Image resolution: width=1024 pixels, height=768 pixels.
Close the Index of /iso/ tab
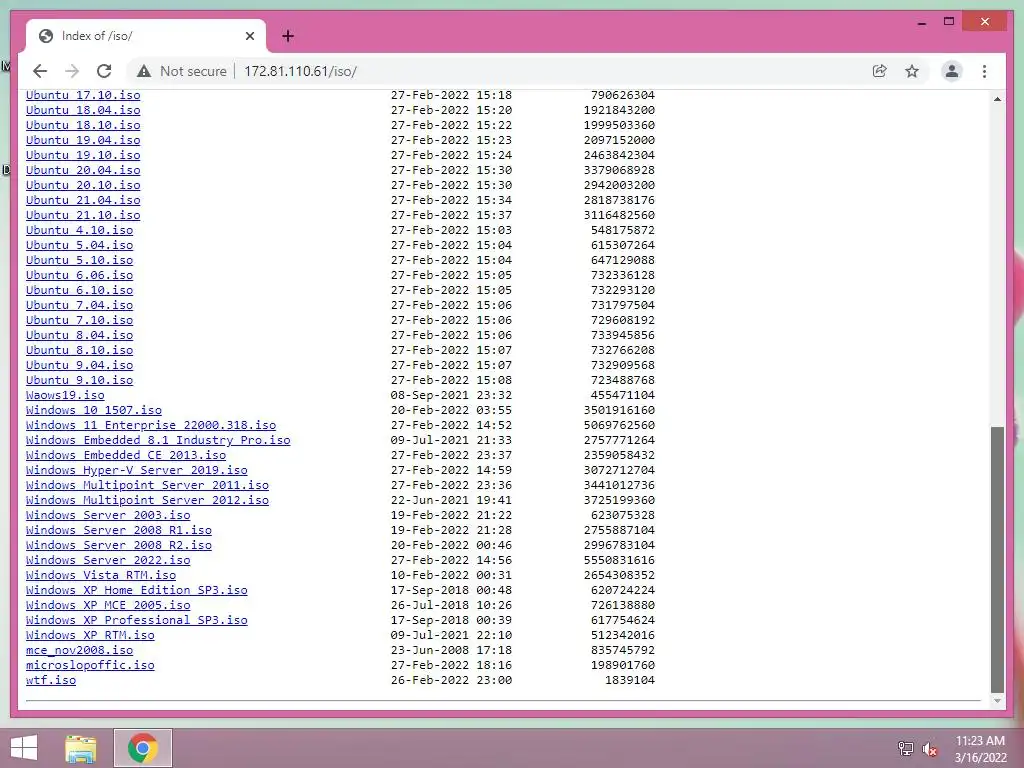[249, 36]
